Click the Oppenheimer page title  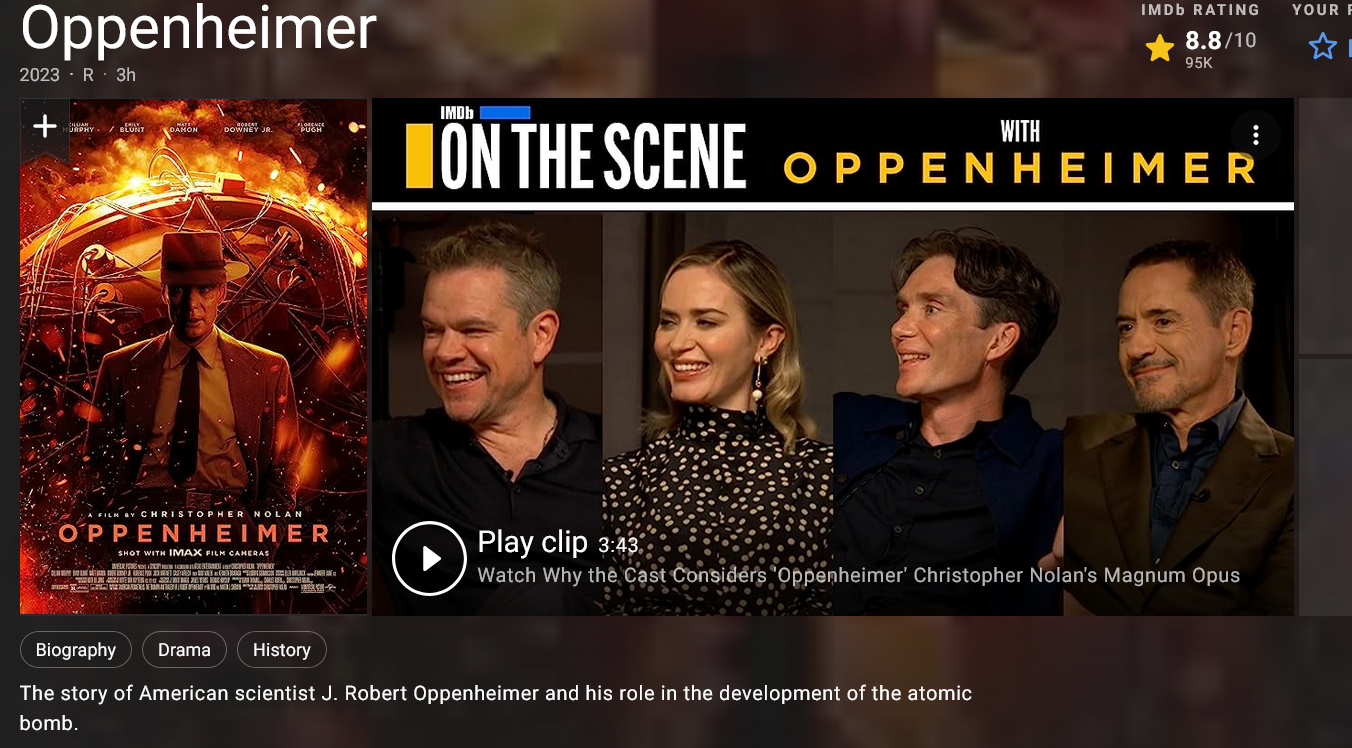198,28
